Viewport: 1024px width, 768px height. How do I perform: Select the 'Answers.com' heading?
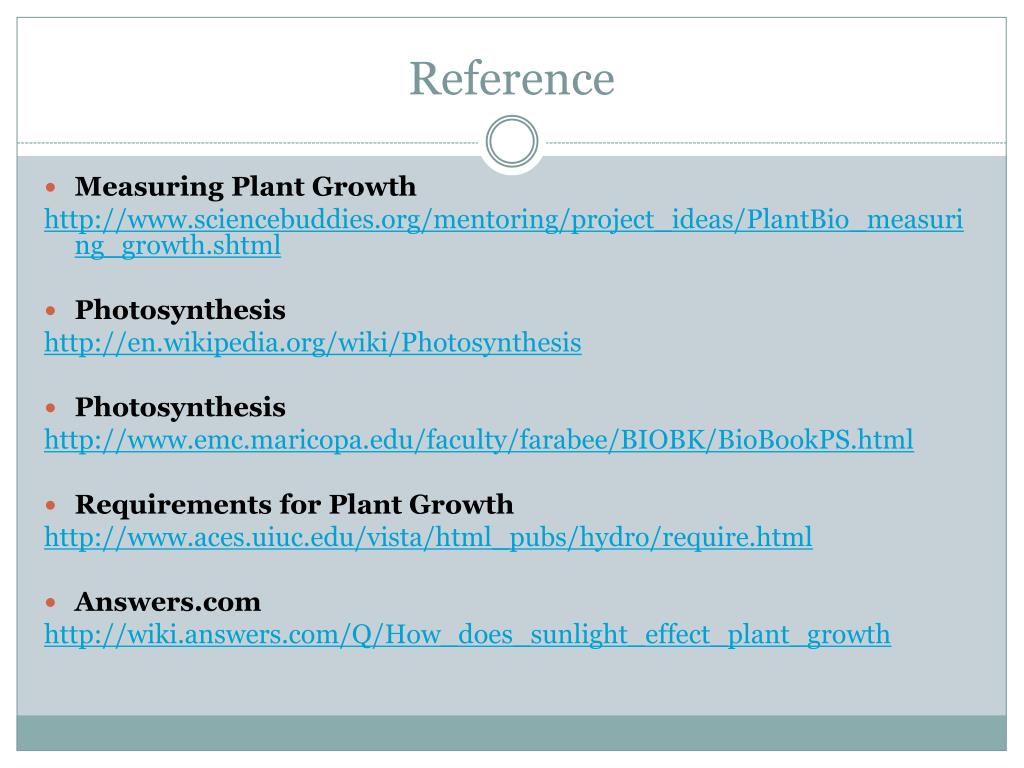pos(168,602)
